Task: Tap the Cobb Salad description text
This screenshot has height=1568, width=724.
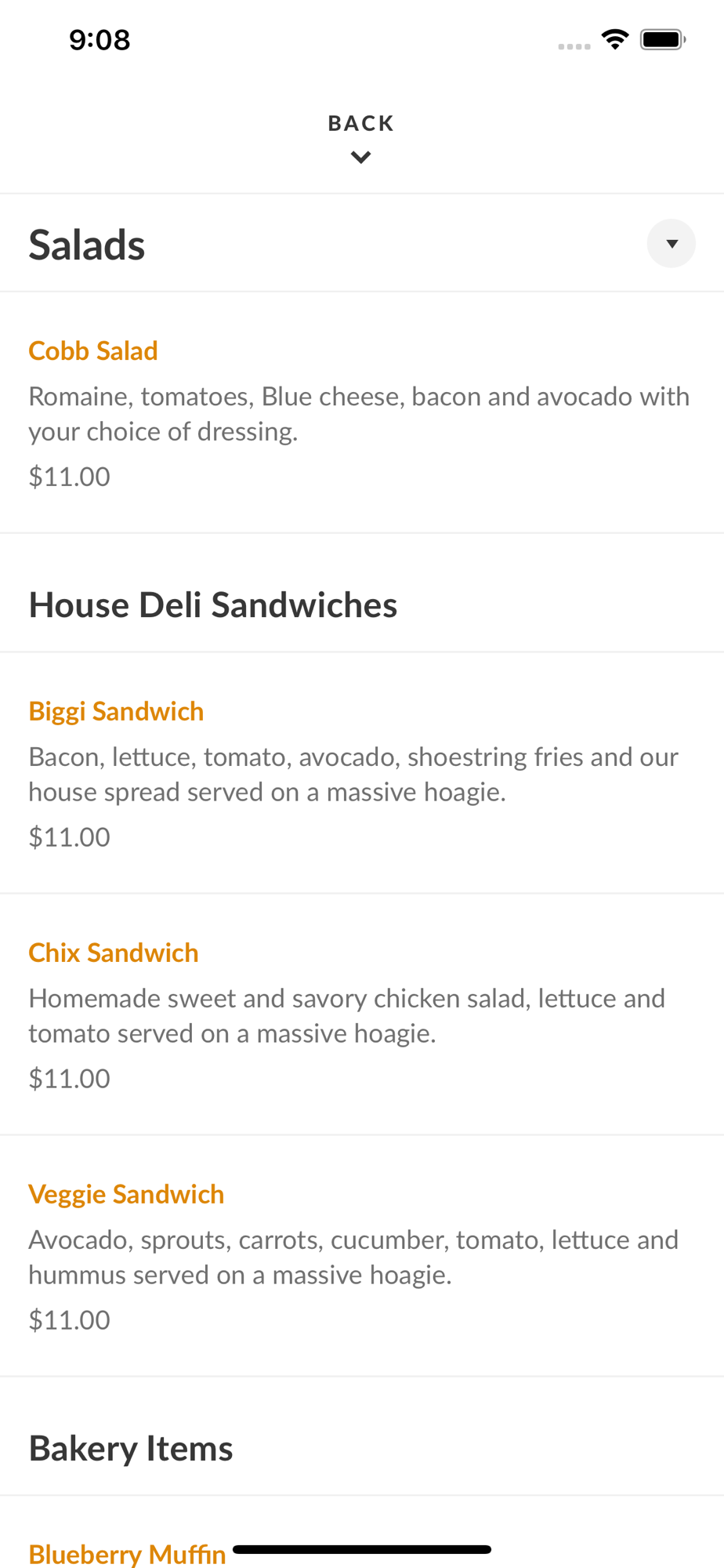Action: pos(359,414)
